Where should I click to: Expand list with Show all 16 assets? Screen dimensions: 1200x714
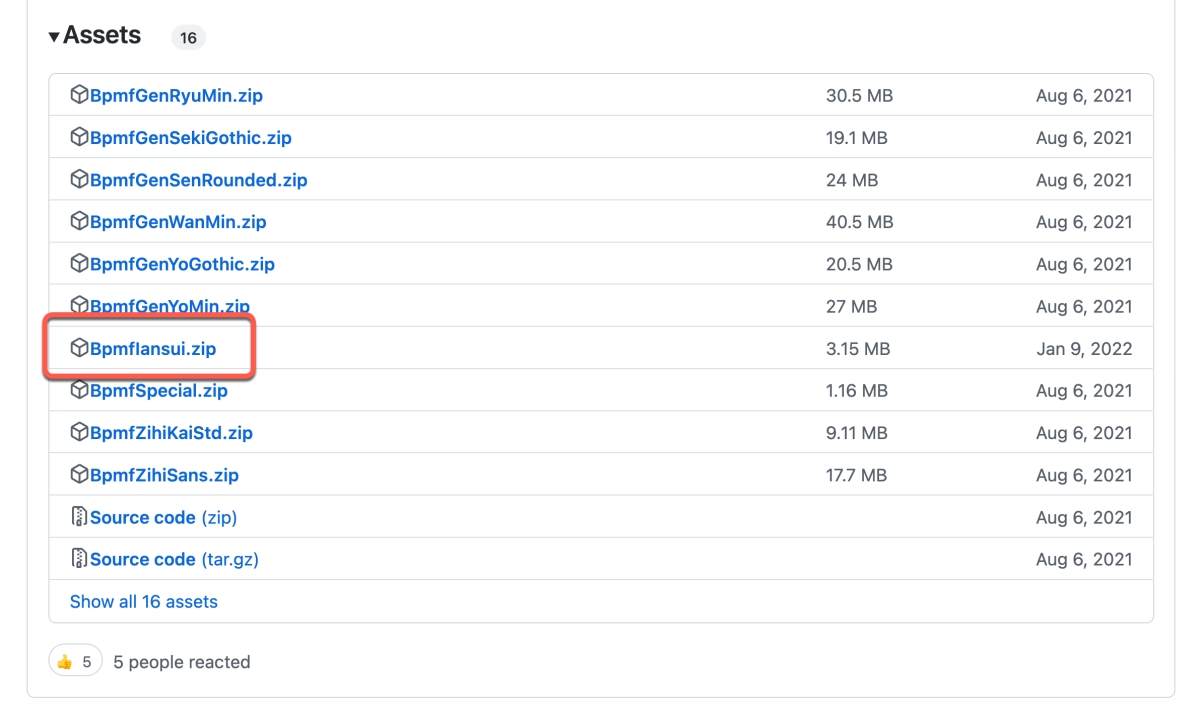pos(143,602)
